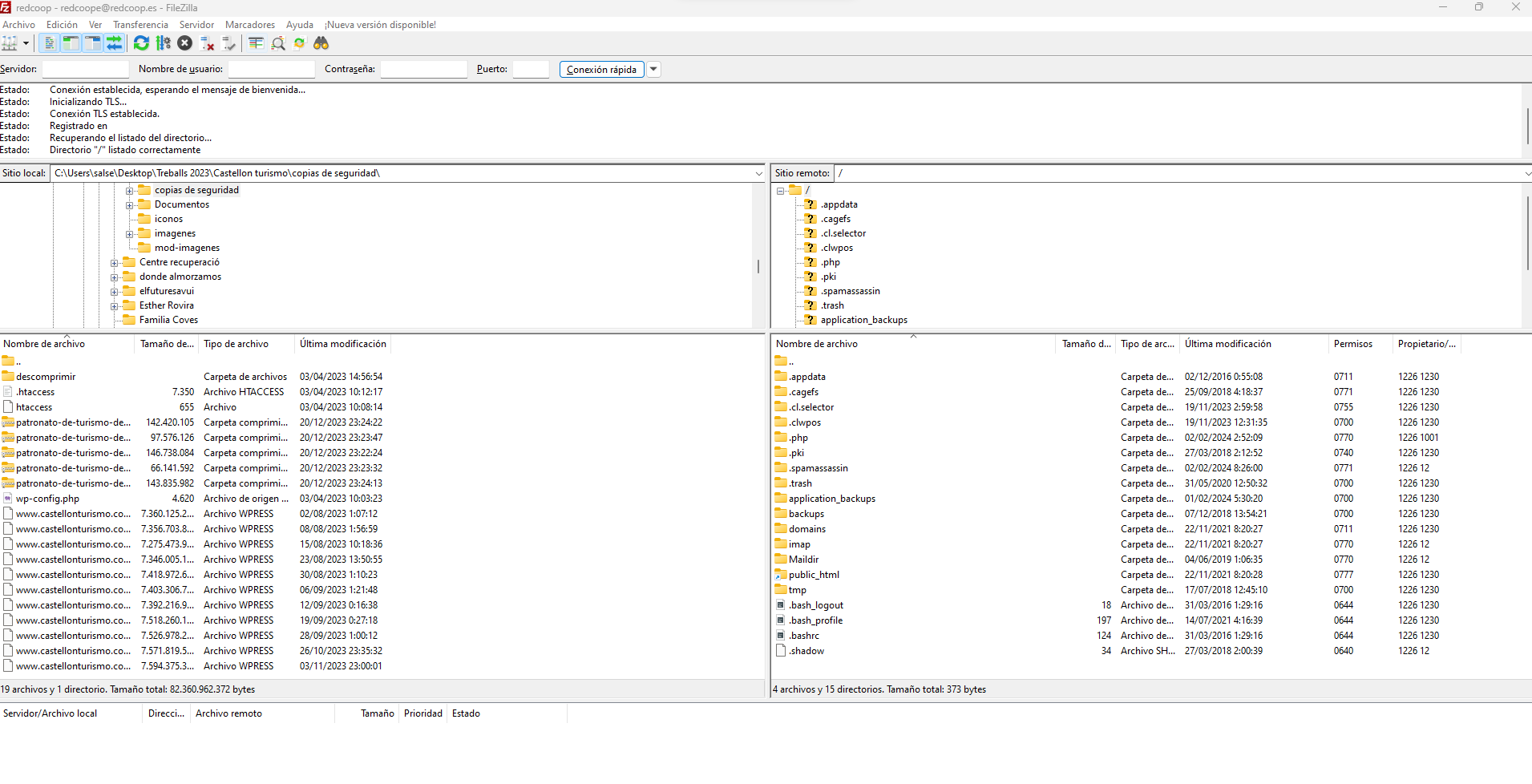Reconnect to the last used server
1532x784 pixels.
[228, 43]
